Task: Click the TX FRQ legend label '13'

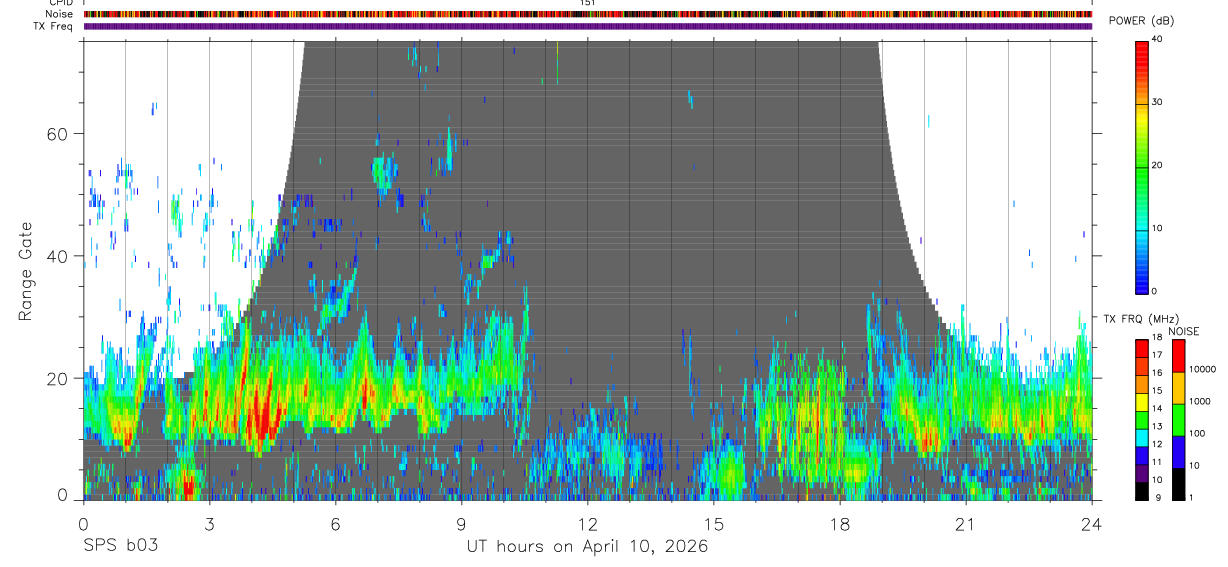Action: [1158, 426]
